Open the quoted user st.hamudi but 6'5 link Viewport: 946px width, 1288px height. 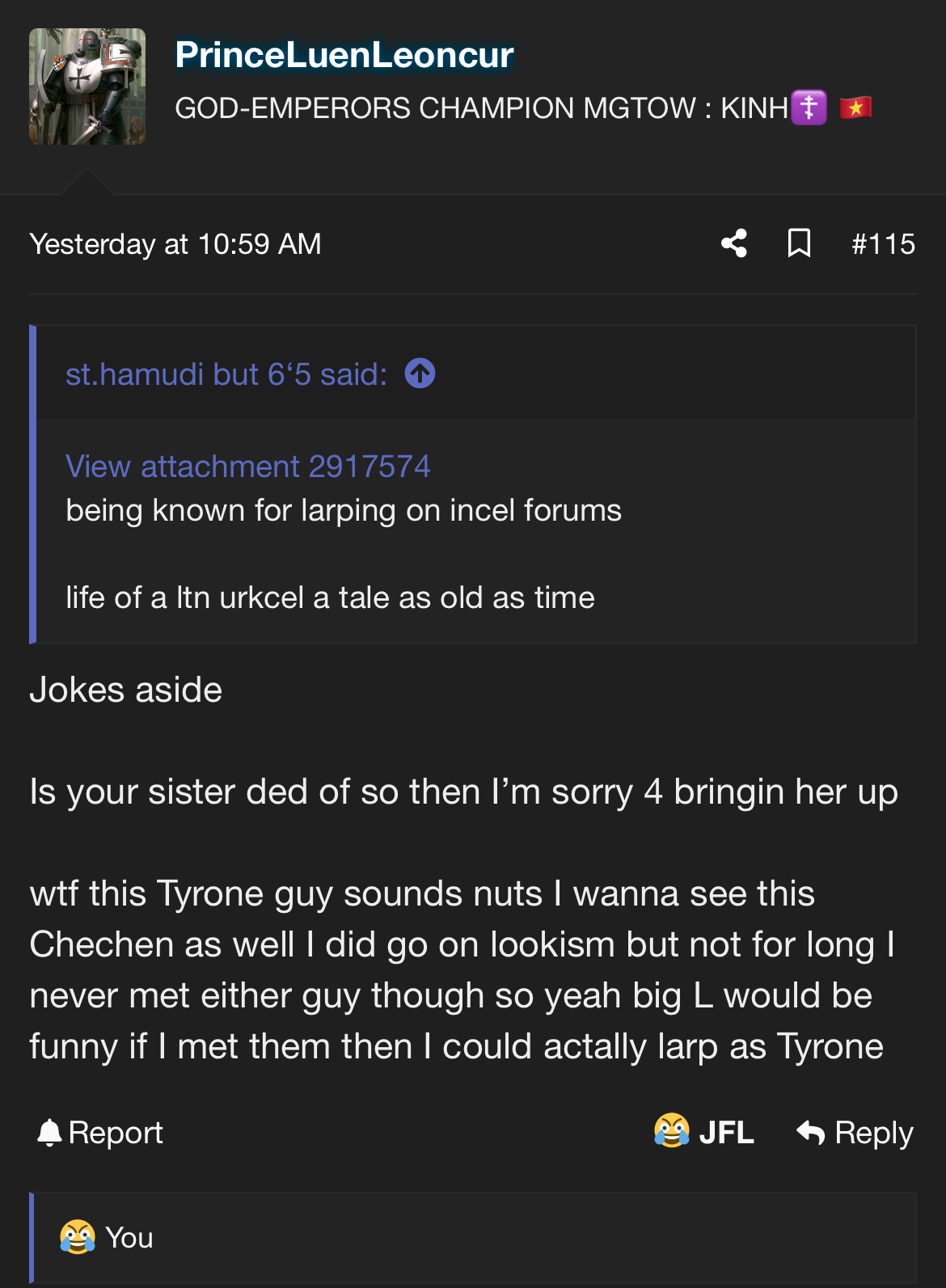coord(226,374)
